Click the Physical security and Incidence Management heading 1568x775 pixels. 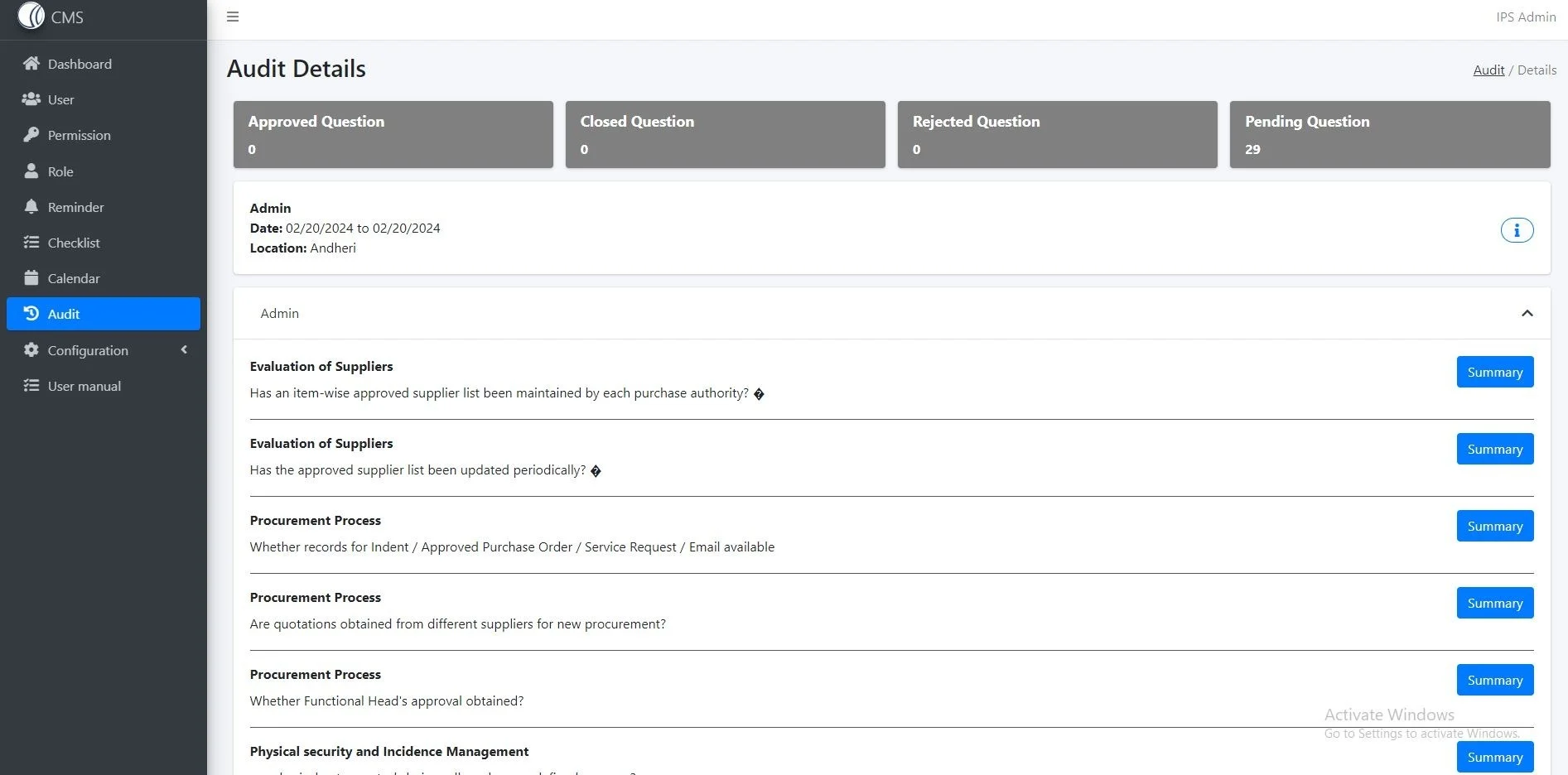tap(389, 751)
